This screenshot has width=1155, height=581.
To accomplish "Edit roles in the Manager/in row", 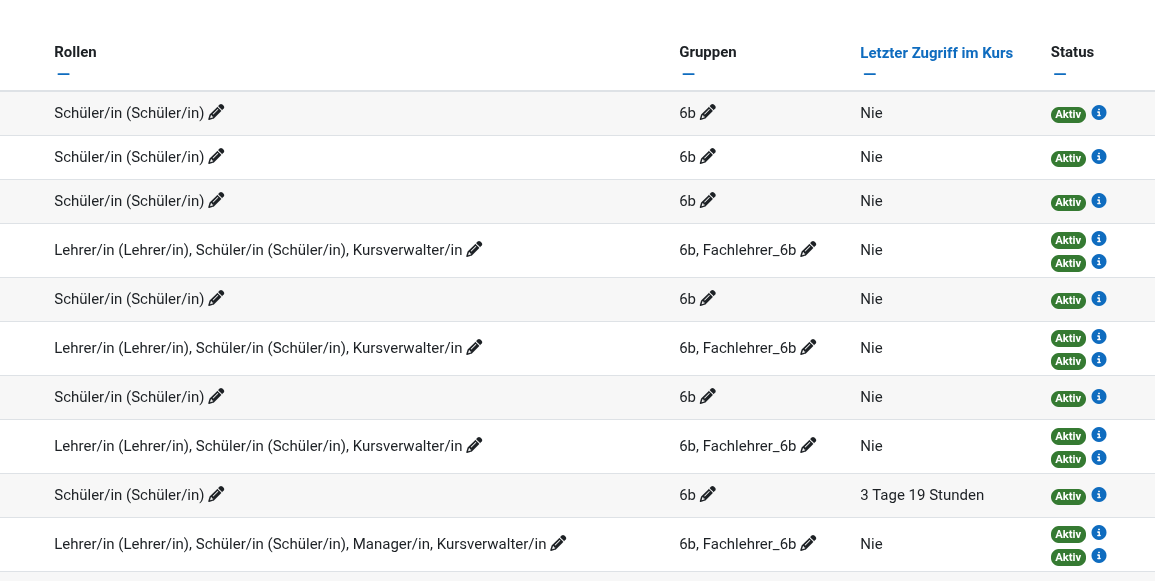I will pyautogui.click(x=558, y=544).
